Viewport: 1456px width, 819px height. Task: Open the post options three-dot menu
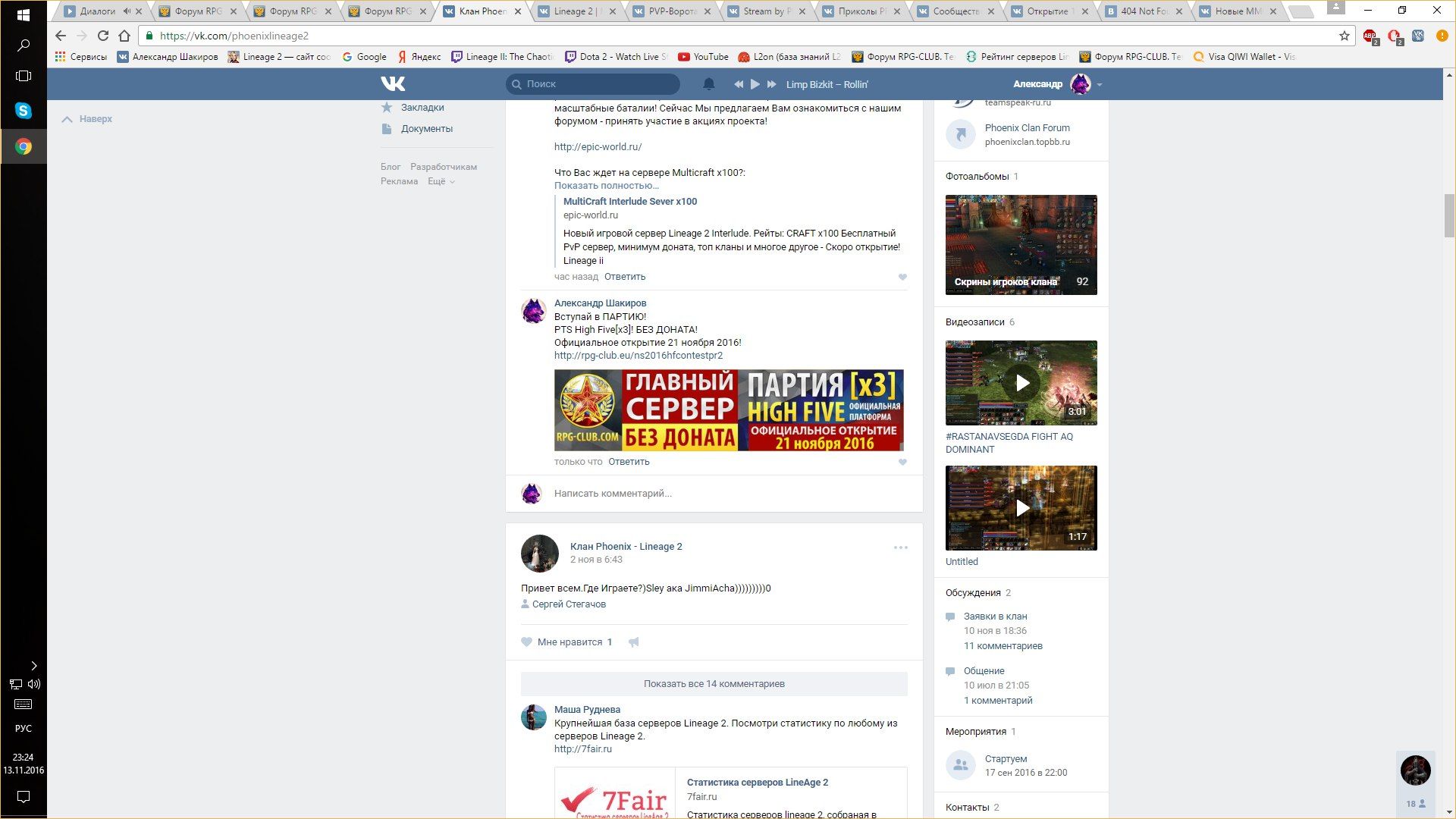(900, 548)
